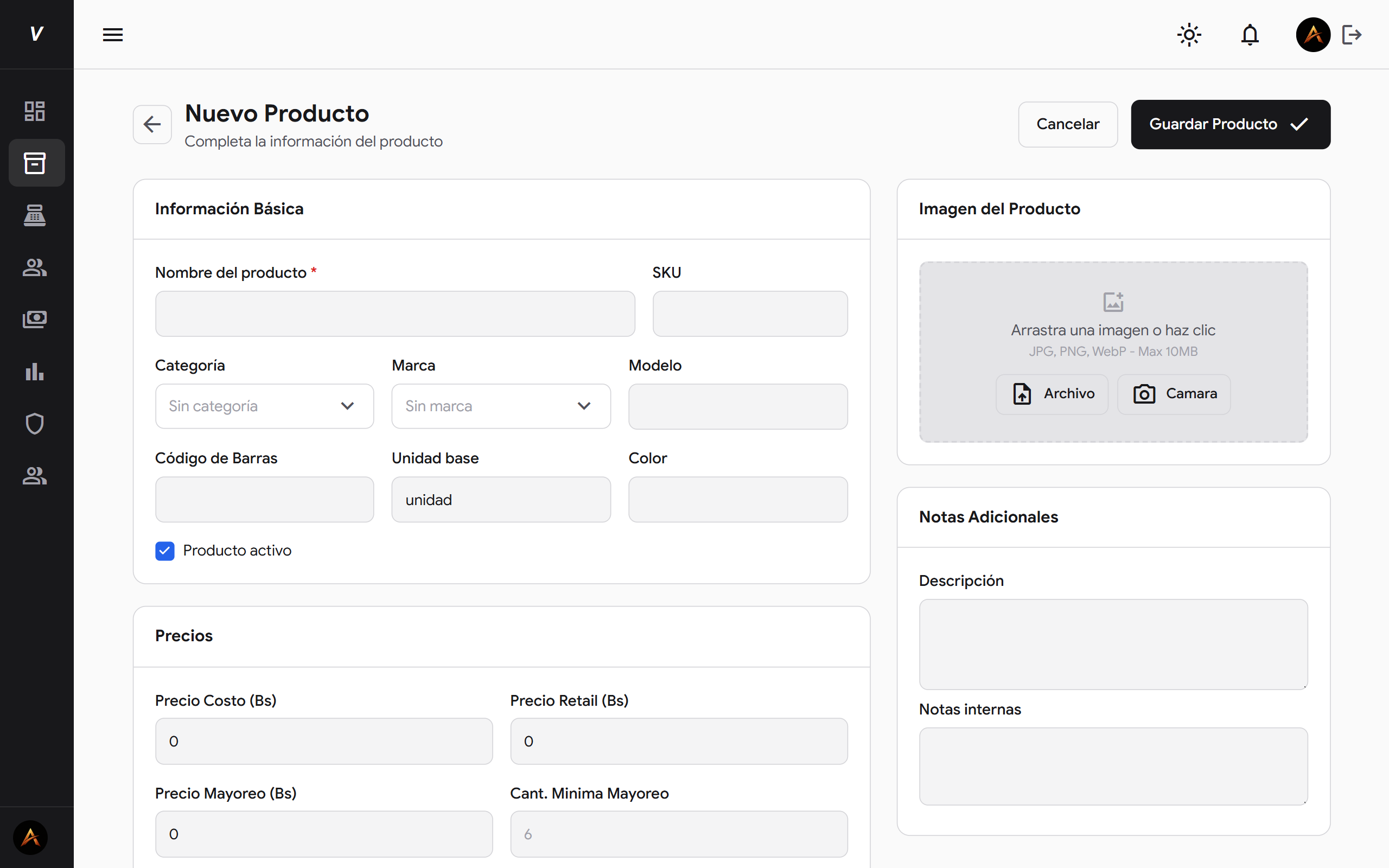
Task: Toggle light mode with the sun icon
Action: 1189,34
